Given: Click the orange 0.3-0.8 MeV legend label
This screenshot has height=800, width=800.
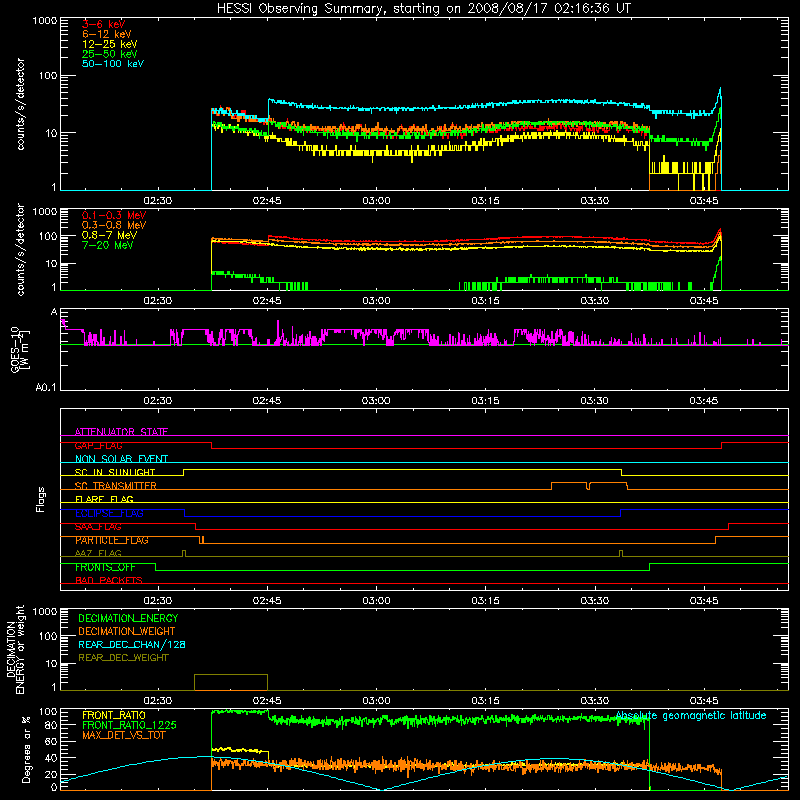Looking at the screenshot, I should tap(114, 225).
